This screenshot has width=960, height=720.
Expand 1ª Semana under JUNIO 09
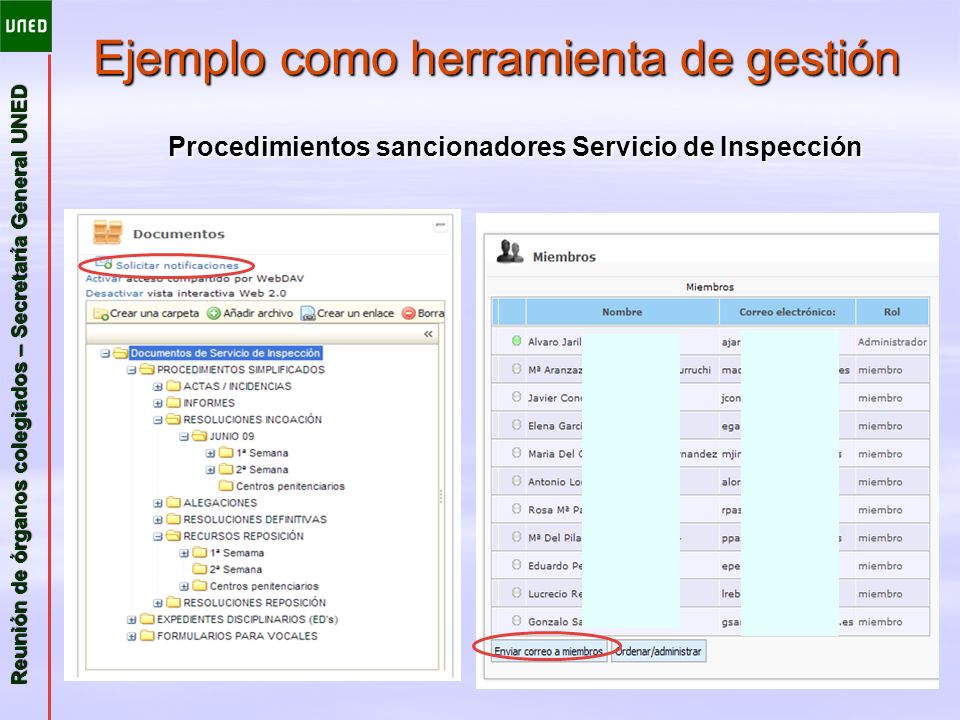pyautogui.click(x=210, y=453)
